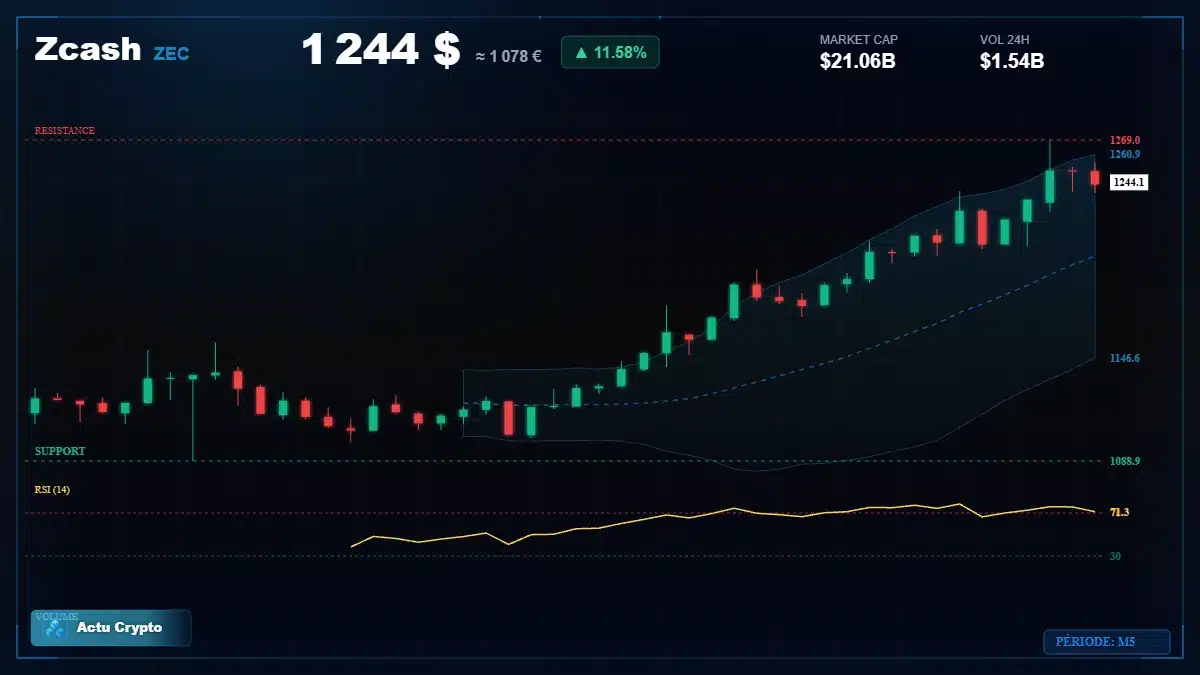Click the RSI (14) label

[x=52, y=490]
